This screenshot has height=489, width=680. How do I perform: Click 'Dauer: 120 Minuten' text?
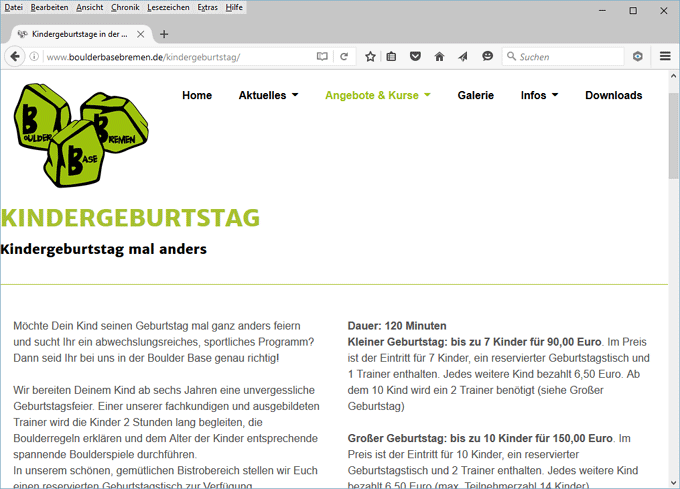click(x=397, y=326)
